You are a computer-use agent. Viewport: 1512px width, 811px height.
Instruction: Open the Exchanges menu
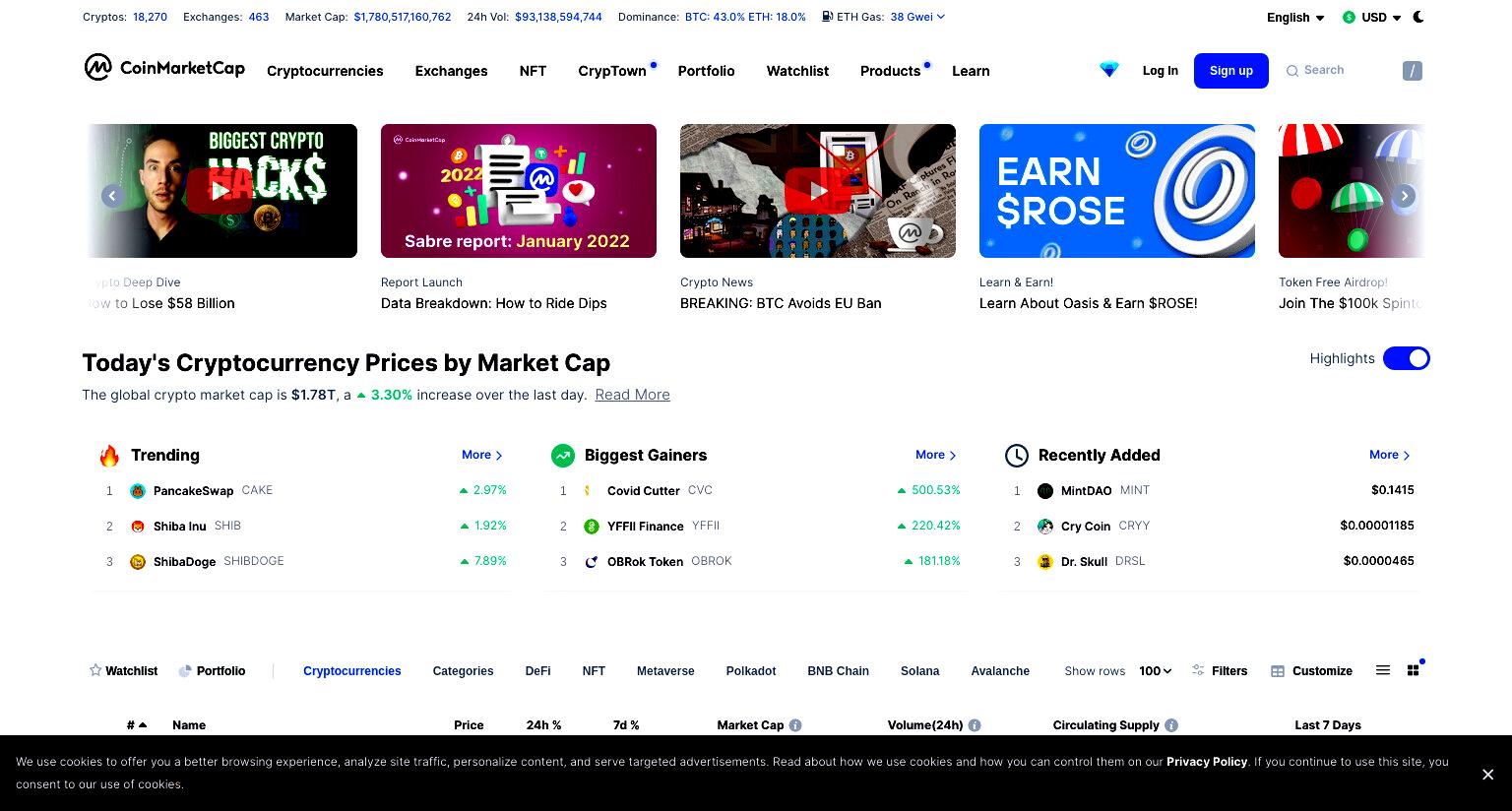point(451,71)
